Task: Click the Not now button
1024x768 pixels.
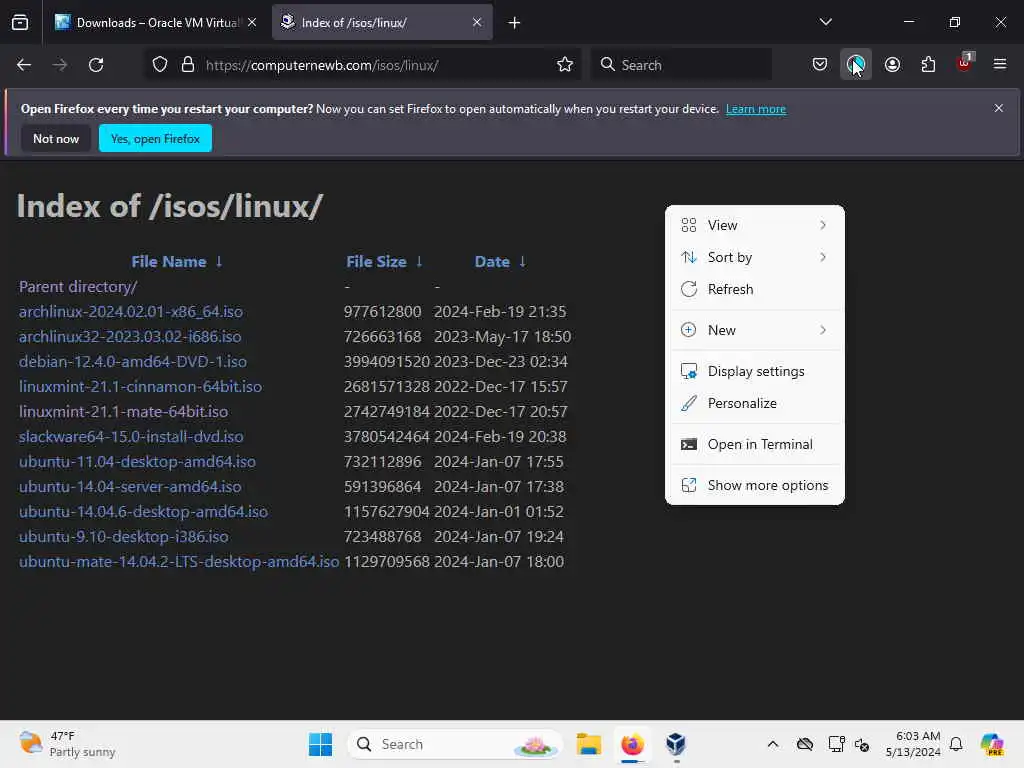Action: coord(56,138)
